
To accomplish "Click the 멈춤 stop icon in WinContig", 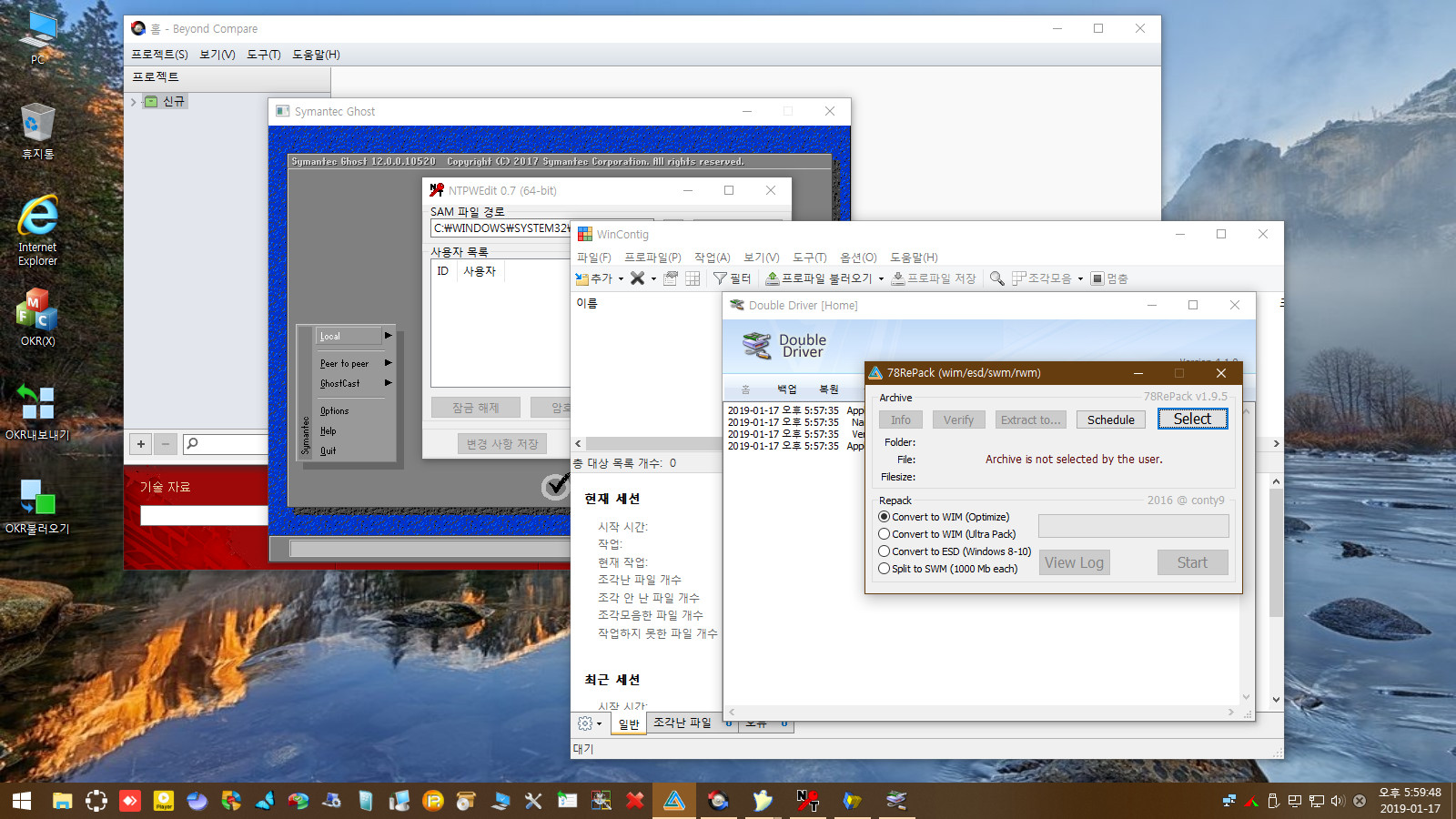I will coord(1109,278).
